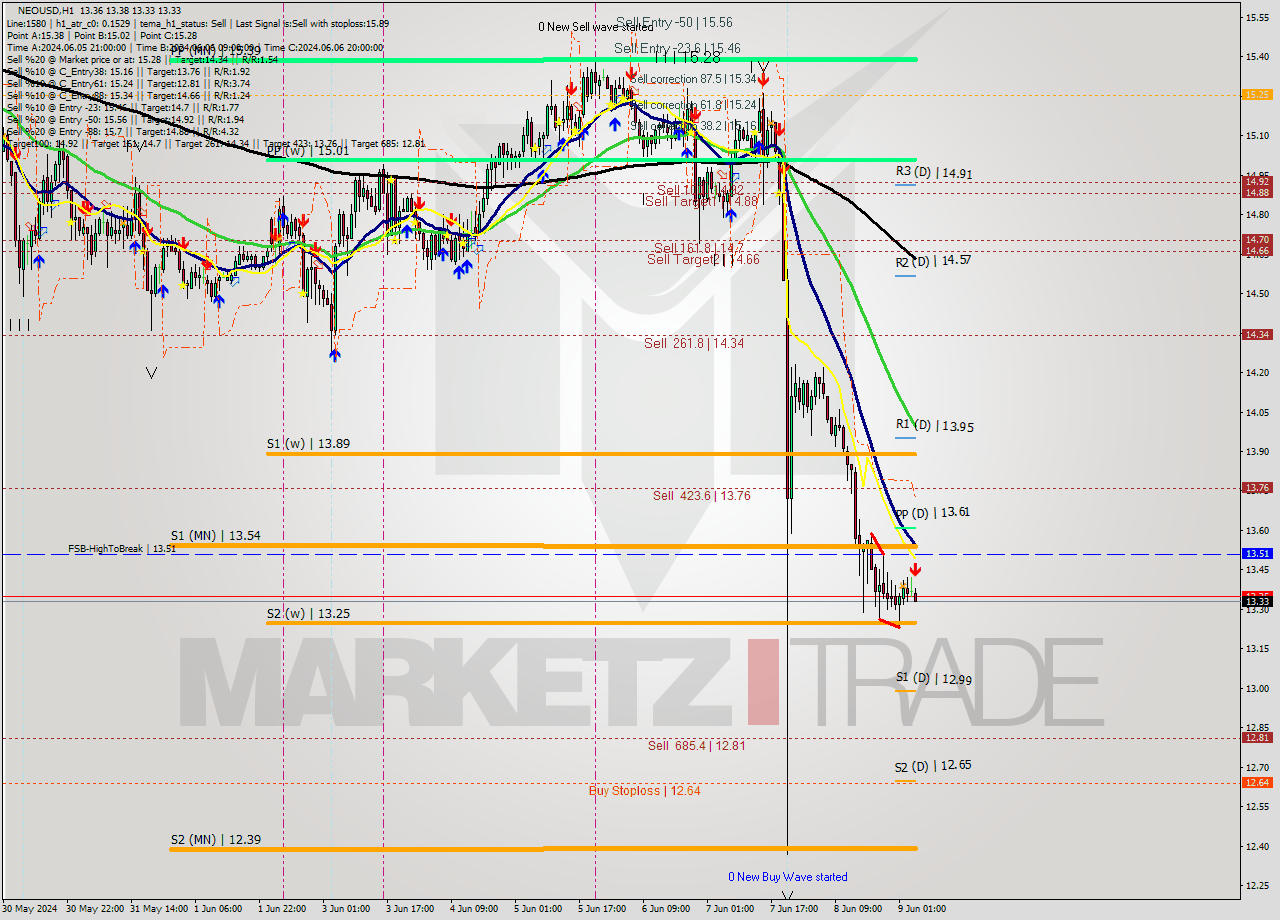Click the 'PP (D) | 13.61' pivot label
This screenshot has width=1280, height=920.
(x=932, y=512)
